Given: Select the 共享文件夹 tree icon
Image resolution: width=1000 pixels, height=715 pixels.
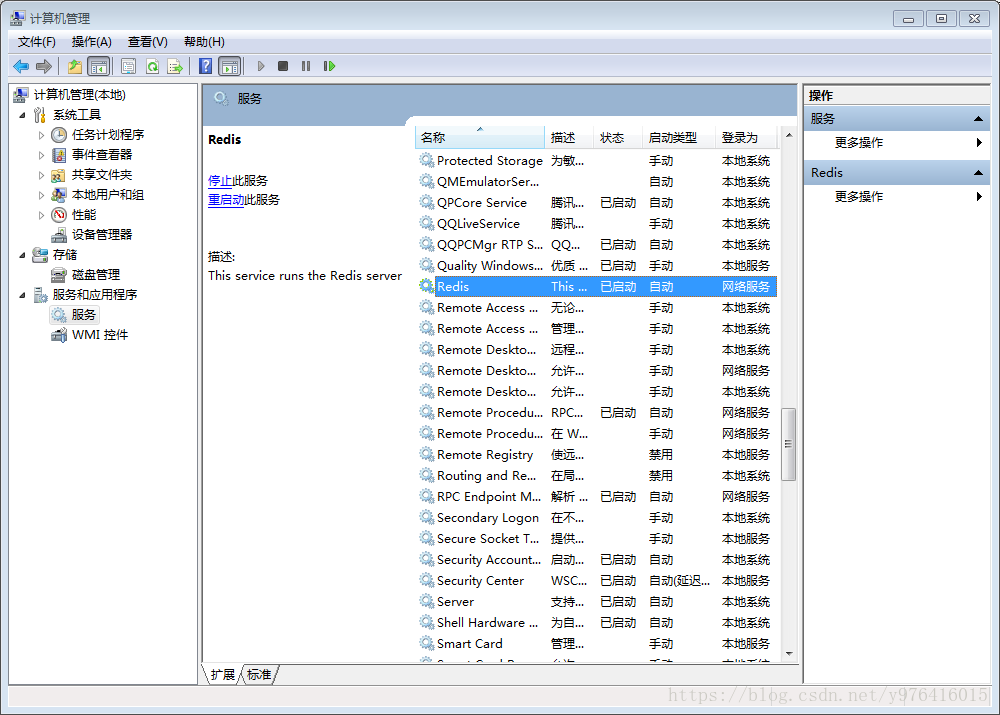Looking at the screenshot, I should click(59, 175).
